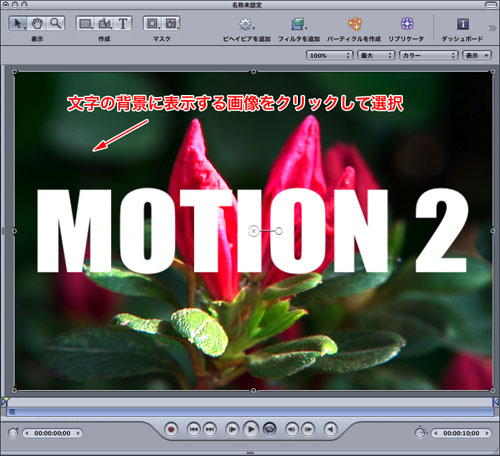Select the bezier mask tool
Image resolution: width=500 pixels, height=456 pixels.
coord(171,23)
